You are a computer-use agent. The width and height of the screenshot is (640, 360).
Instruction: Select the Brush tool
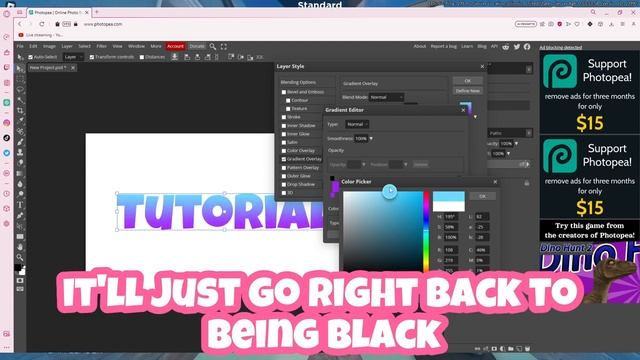pos(20,142)
